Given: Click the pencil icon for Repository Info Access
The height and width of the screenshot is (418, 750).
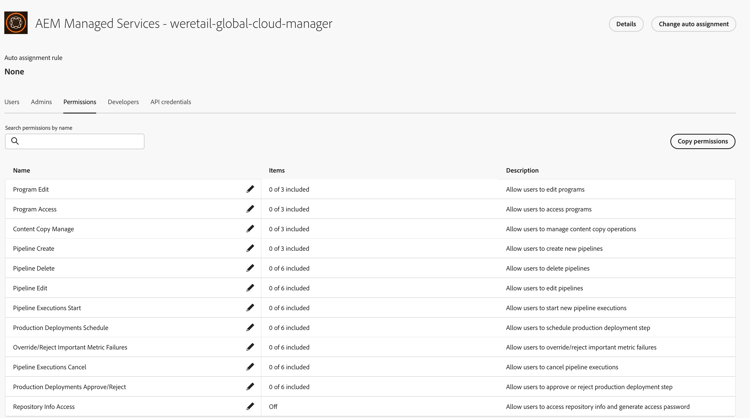Looking at the screenshot, I should [250, 406].
